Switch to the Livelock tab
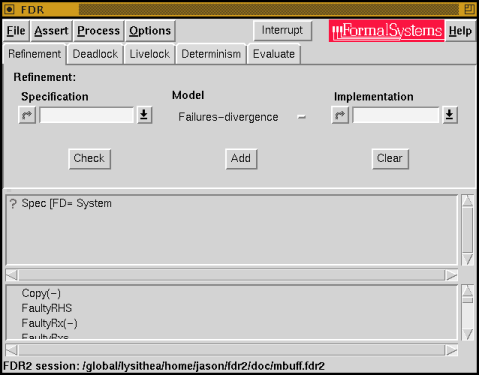The image size is (479, 375). tap(150, 54)
